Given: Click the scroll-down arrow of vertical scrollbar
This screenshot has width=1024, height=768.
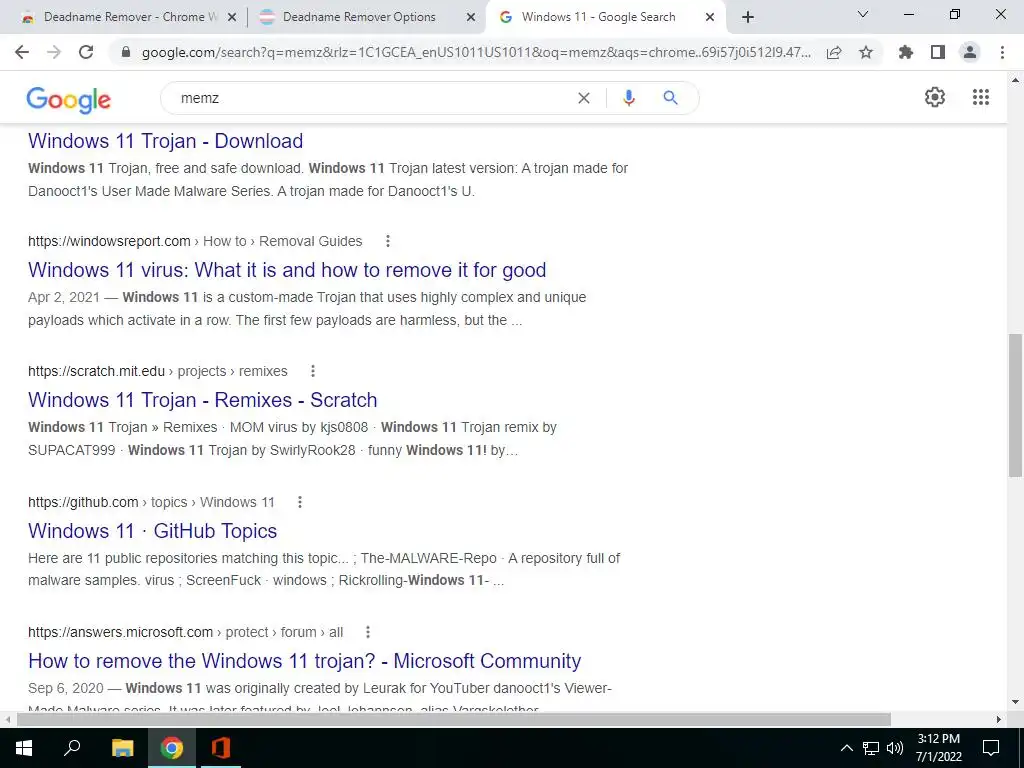Looking at the screenshot, I should [1015, 703].
